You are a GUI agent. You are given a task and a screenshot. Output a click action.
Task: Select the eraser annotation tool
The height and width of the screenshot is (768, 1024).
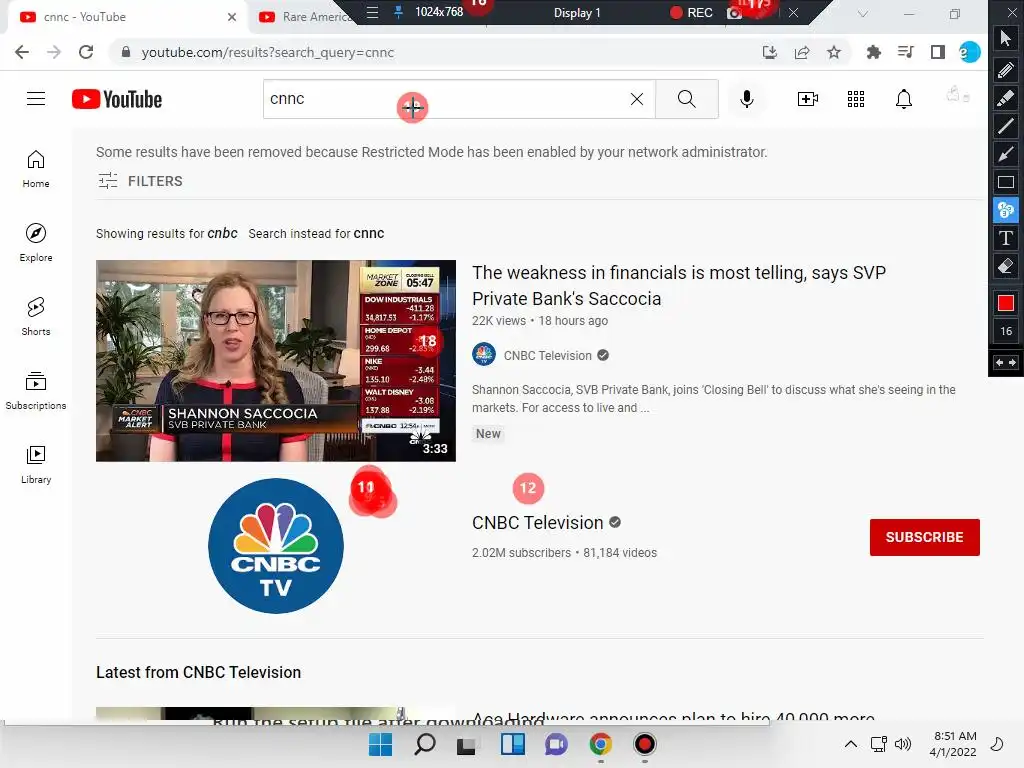coord(1006,266)
